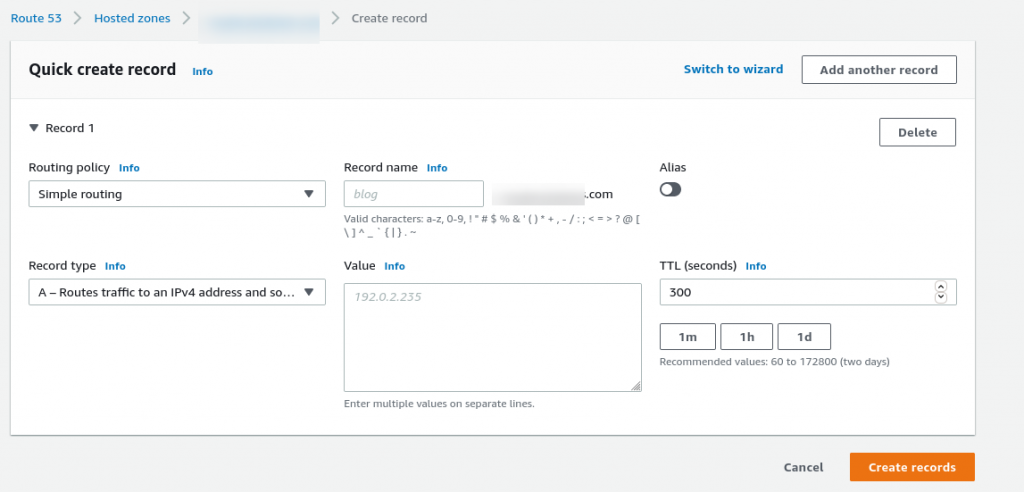
Task: Click the Value area resize handle
Action: point(636,386)
